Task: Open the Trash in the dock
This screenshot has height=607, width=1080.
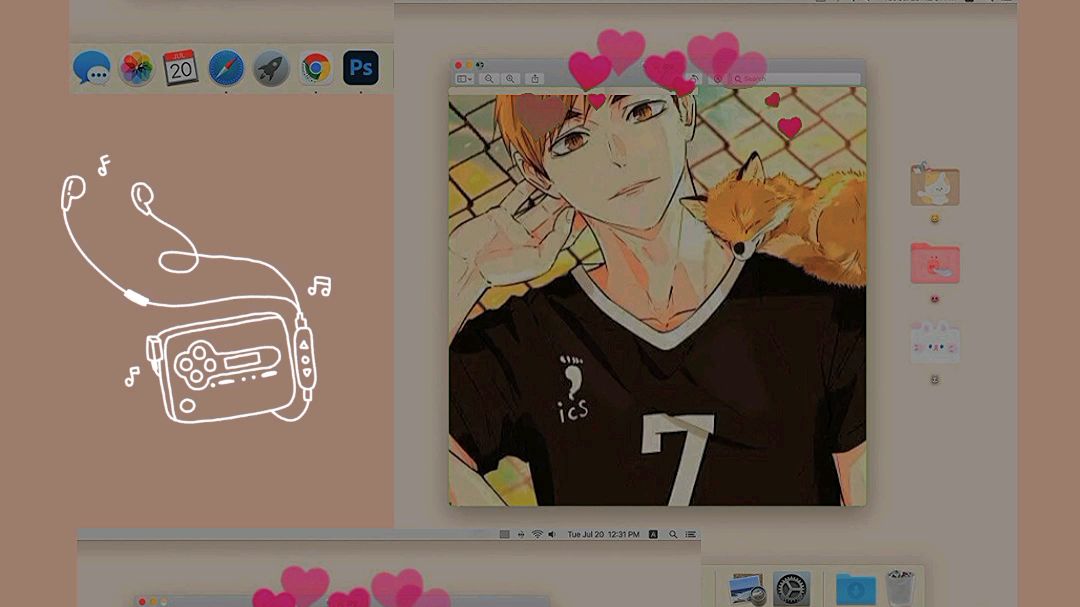Action: [900, 588]
